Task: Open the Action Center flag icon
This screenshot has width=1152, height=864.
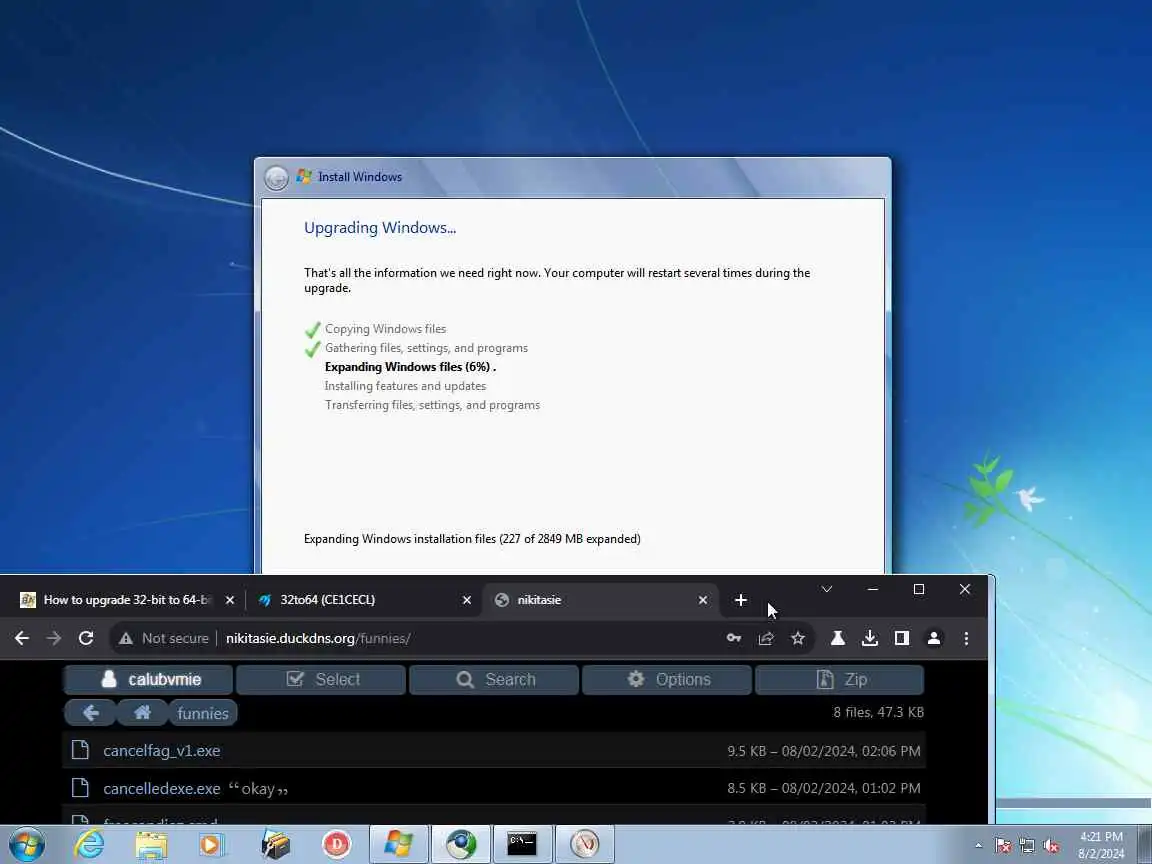Action: 1003,846
